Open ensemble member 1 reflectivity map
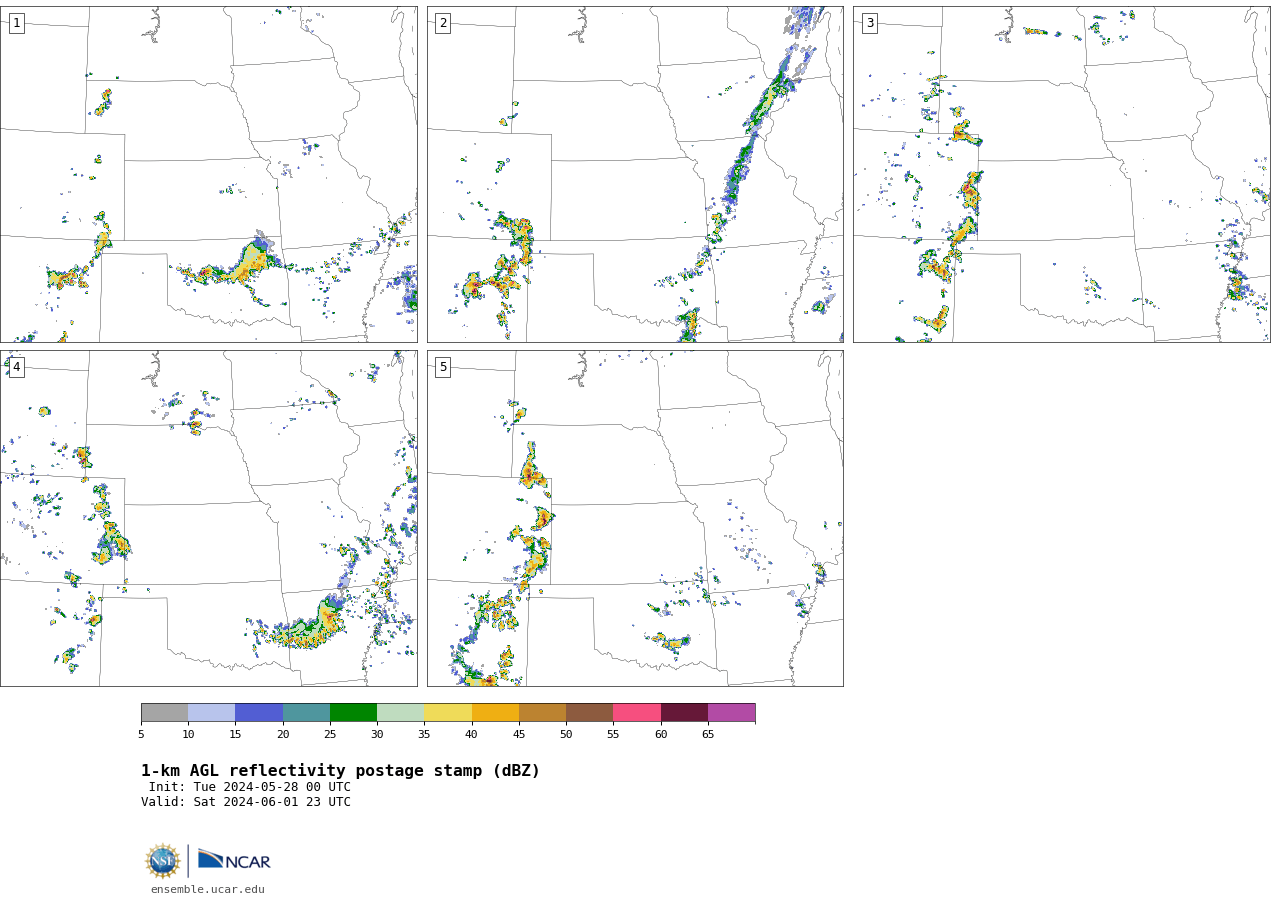1280x901 pixels. point(208,174)
